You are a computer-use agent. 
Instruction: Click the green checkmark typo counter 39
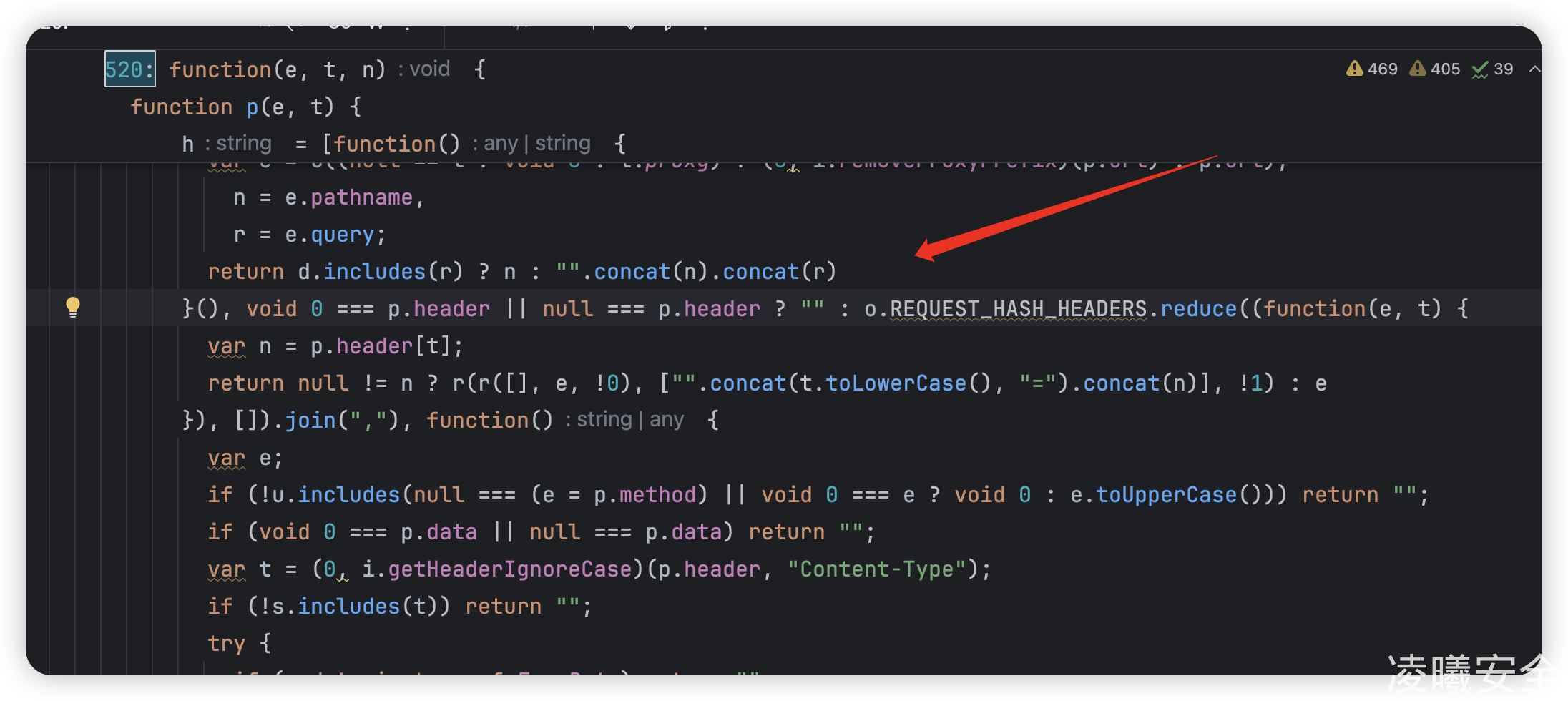(x=1492, y=69)
